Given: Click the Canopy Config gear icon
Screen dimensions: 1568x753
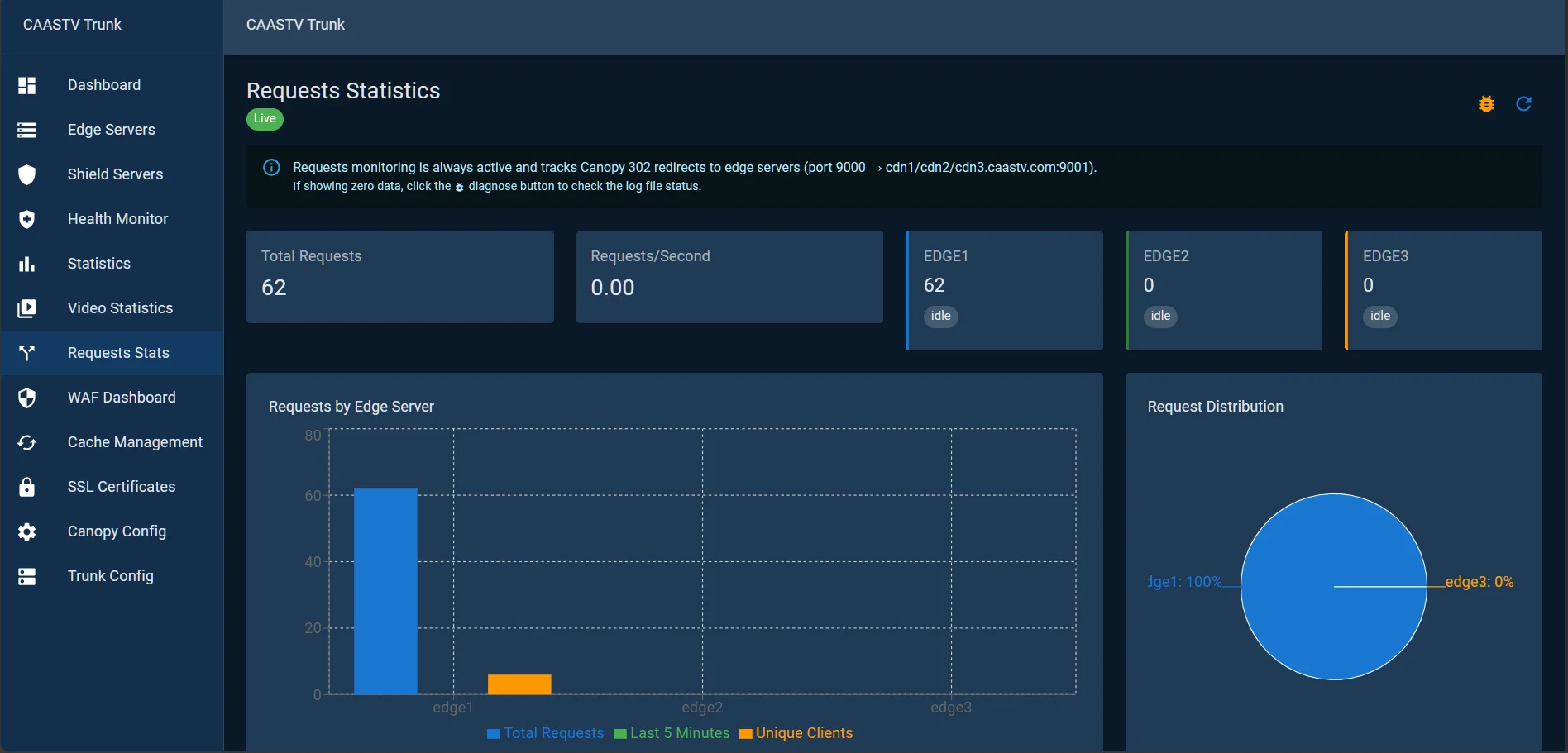Looking at the screenshot, I should [x=27, y=531].
